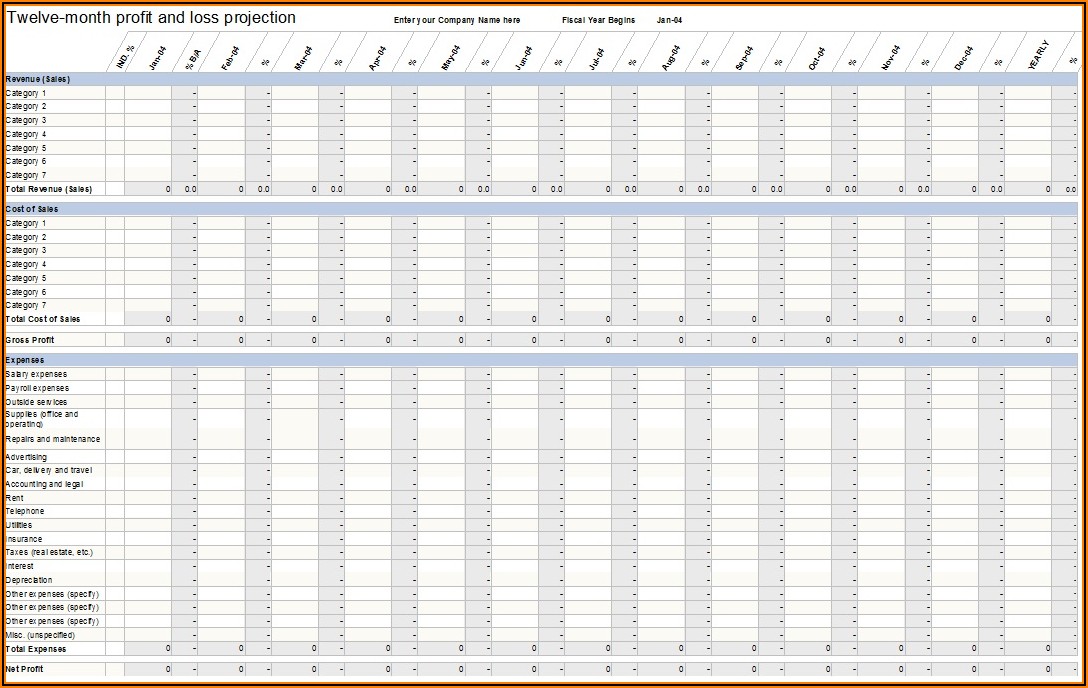This screenshot has width=1088, height=688.
Task: Click the Gross Profit row label
Action: pos(30,340)
